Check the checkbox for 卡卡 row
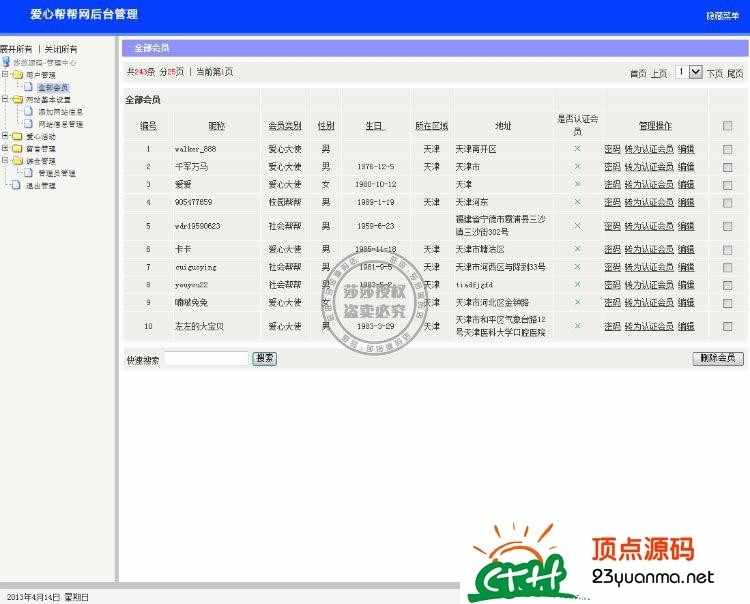Screen dimensions: 750x604 pos(727,250)
